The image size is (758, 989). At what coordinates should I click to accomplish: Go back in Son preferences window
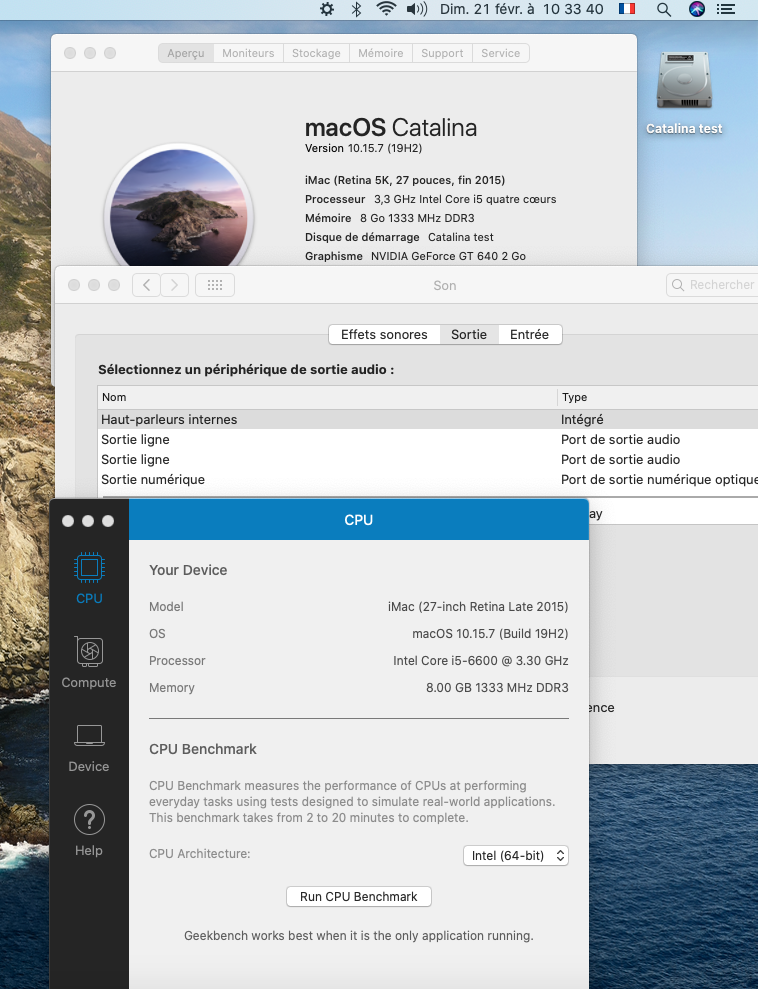click(146, 285)
